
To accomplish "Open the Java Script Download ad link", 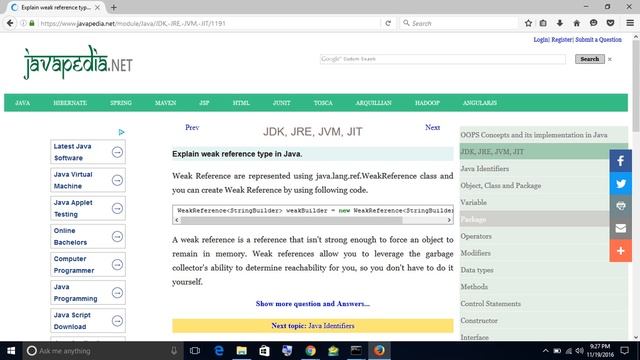I will point(88,321).
